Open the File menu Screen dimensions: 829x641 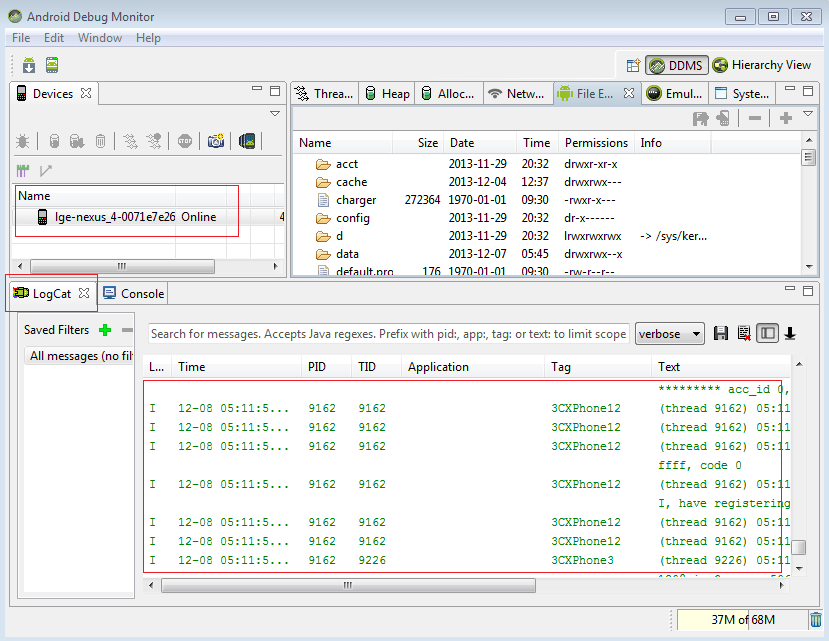(x=21, y=38)
